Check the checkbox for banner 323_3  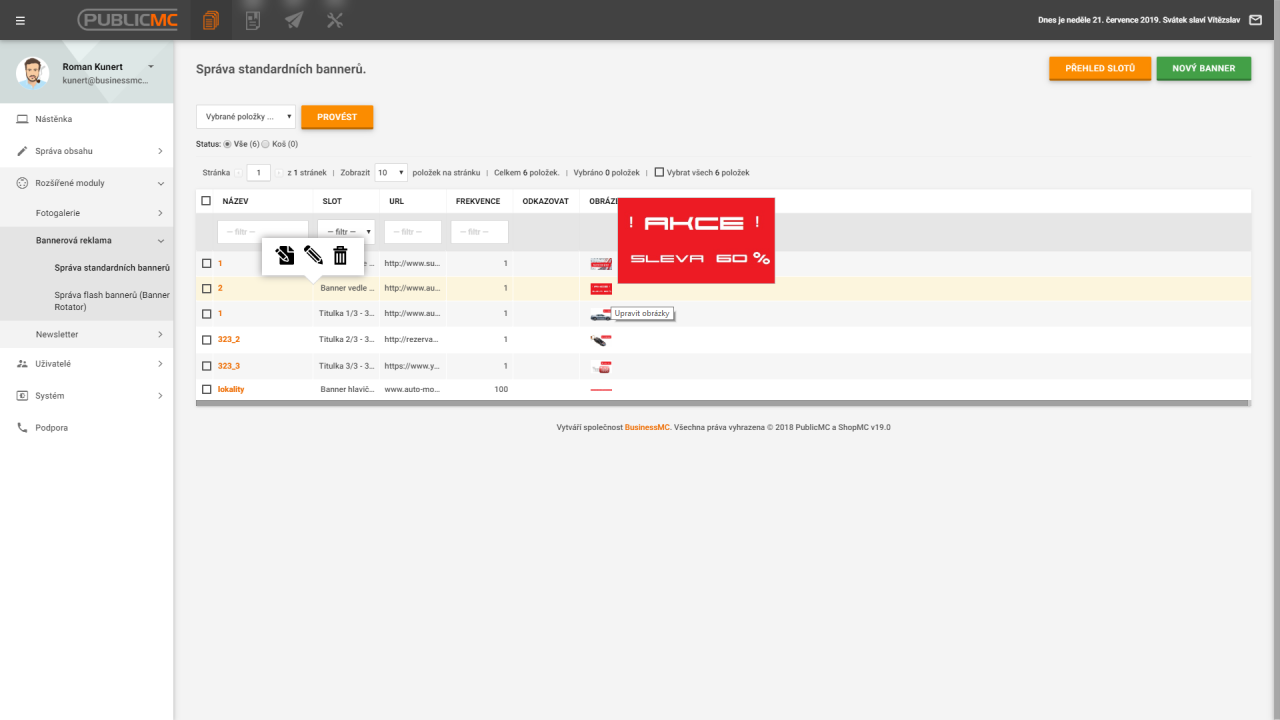pyautogui.click(x=207, y=366)
